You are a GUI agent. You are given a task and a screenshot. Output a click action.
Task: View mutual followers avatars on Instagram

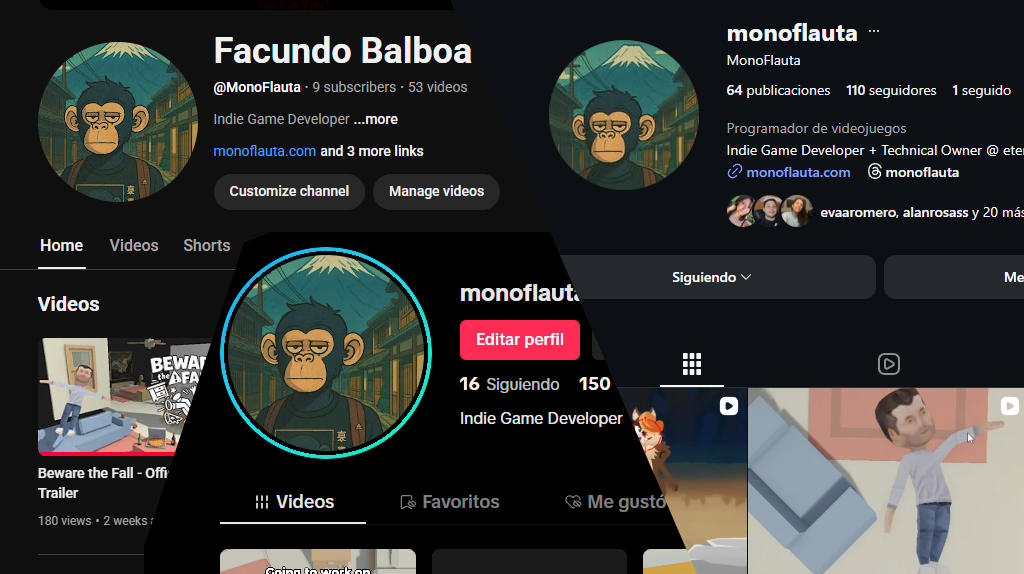pyautogui.click(x=769, y=211)
